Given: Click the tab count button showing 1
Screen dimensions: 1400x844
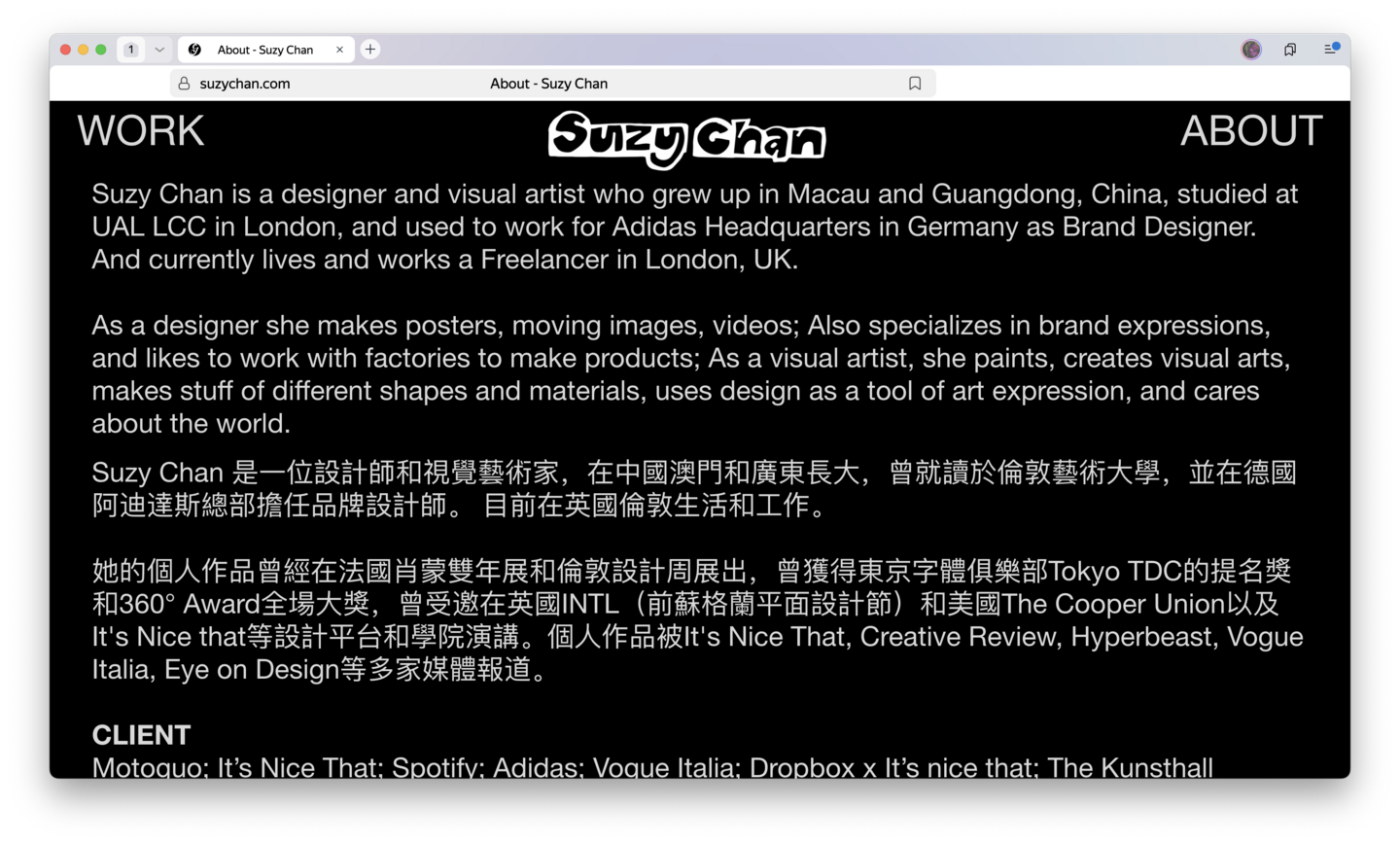Looking at the screenshot, I should [131, 50].
